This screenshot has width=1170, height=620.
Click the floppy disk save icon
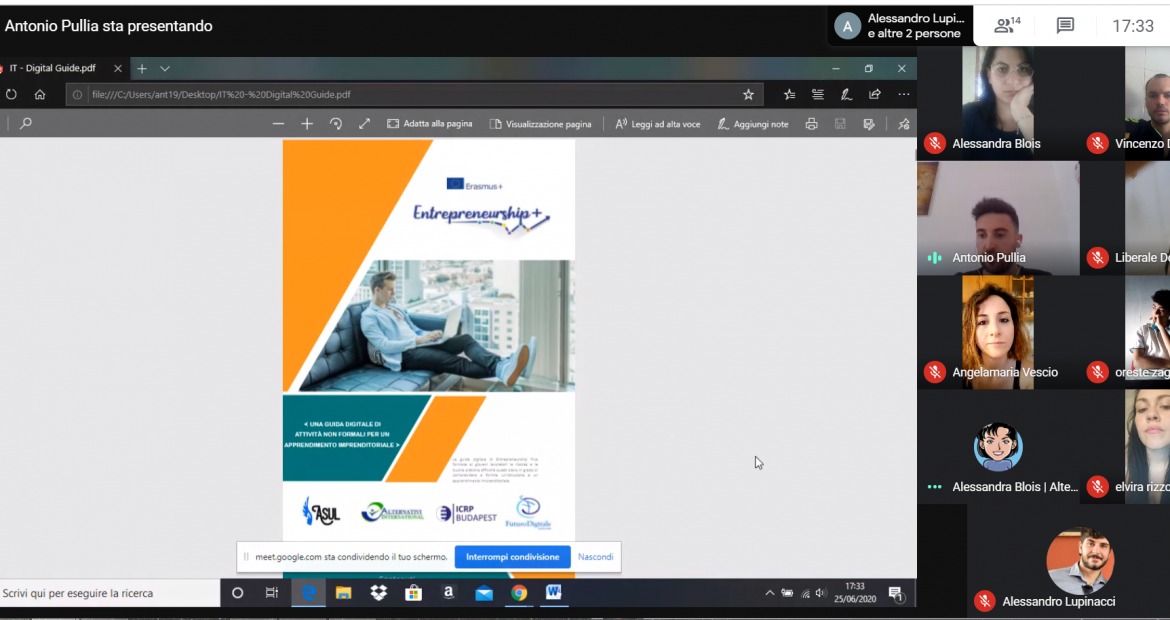tap(840, 124)
